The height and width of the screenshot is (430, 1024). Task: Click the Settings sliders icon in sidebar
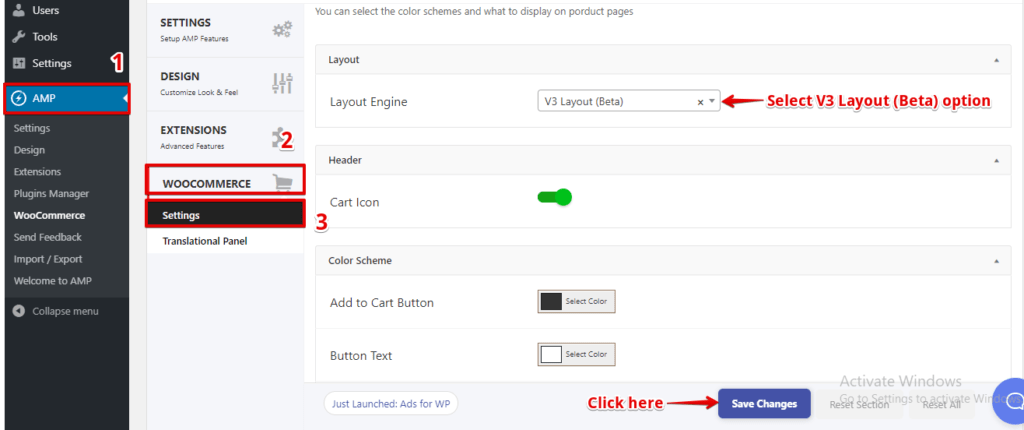(19, 63)
